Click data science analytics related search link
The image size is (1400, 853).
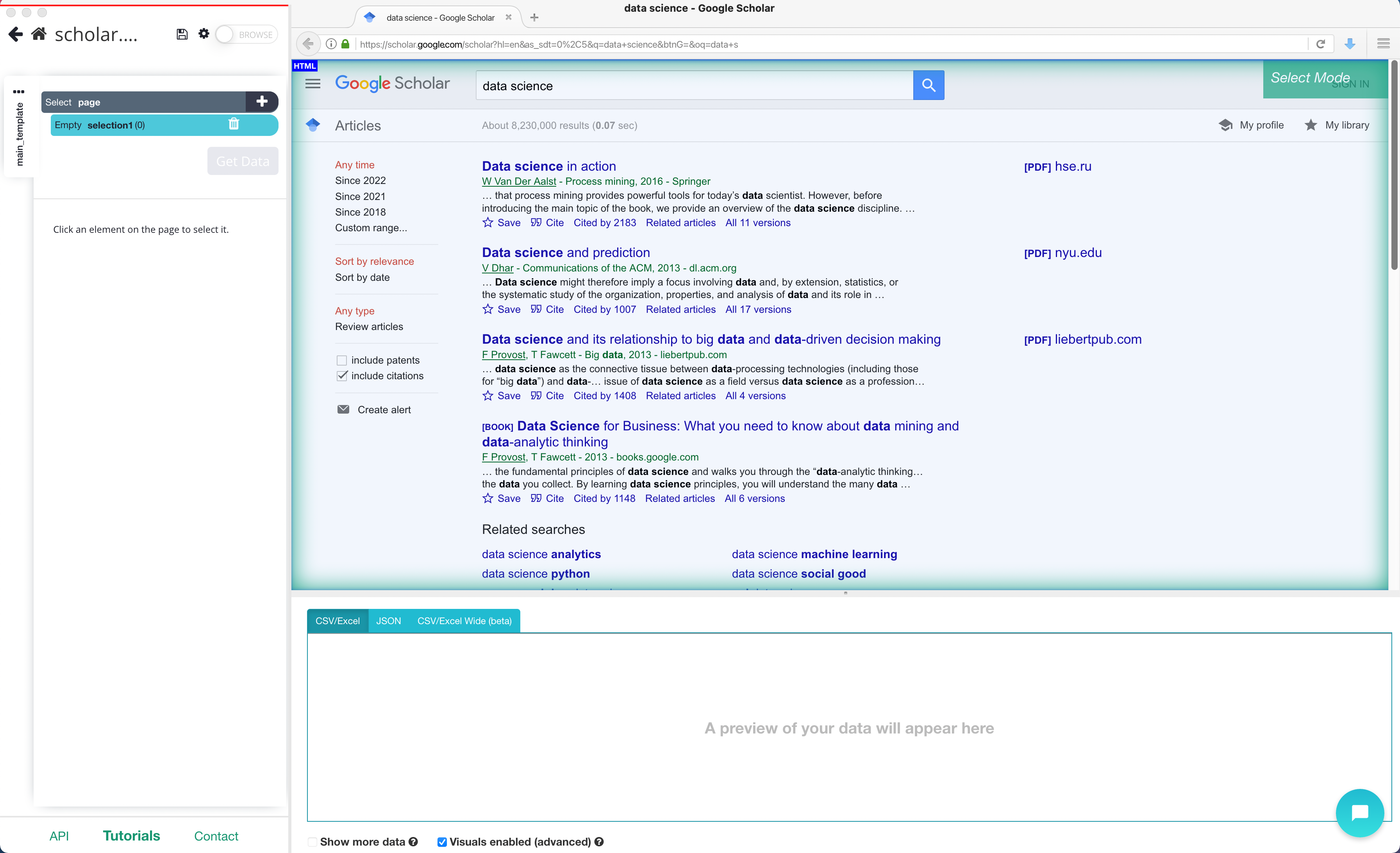541,554
